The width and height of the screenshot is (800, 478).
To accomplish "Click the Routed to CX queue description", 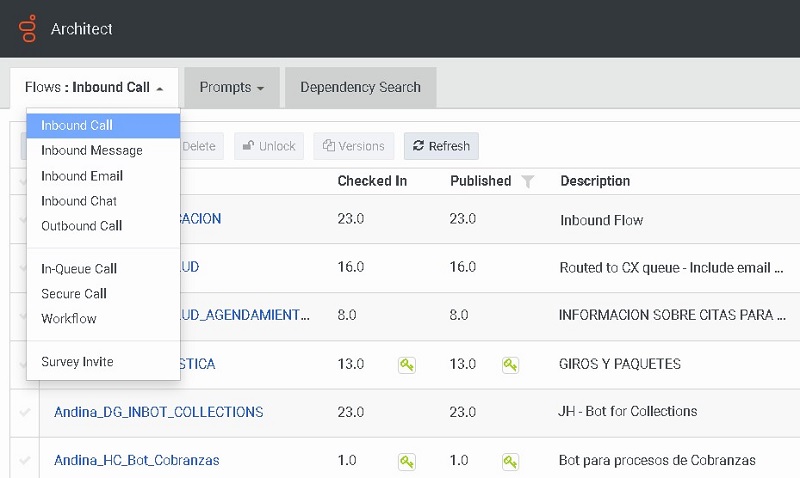I will (x=671, y=268).
